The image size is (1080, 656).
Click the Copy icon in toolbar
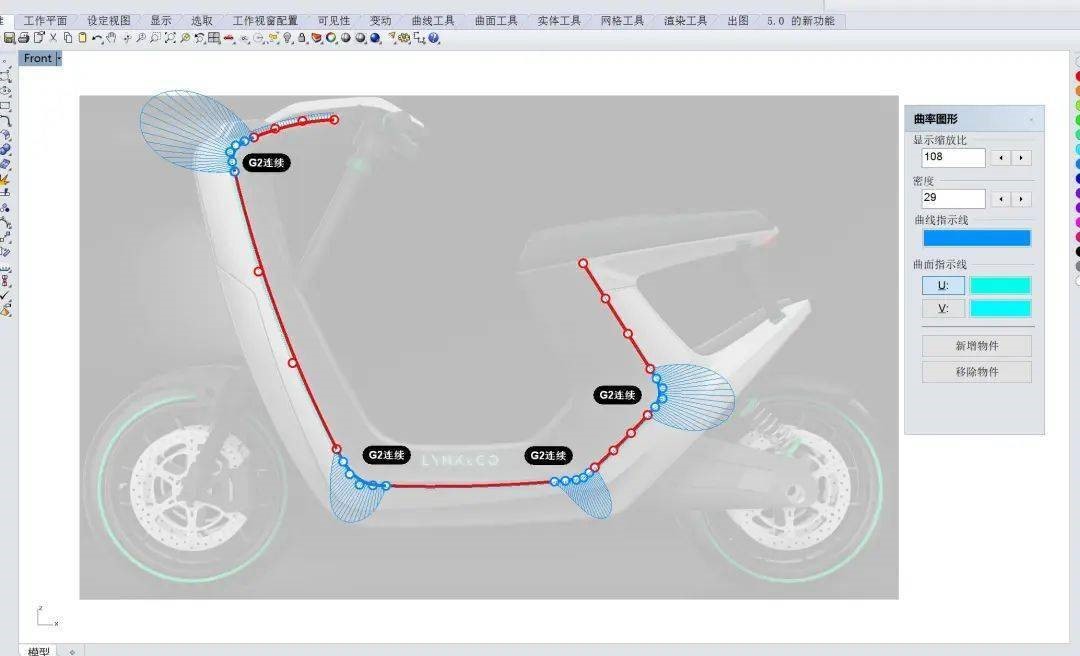(68, 38)
